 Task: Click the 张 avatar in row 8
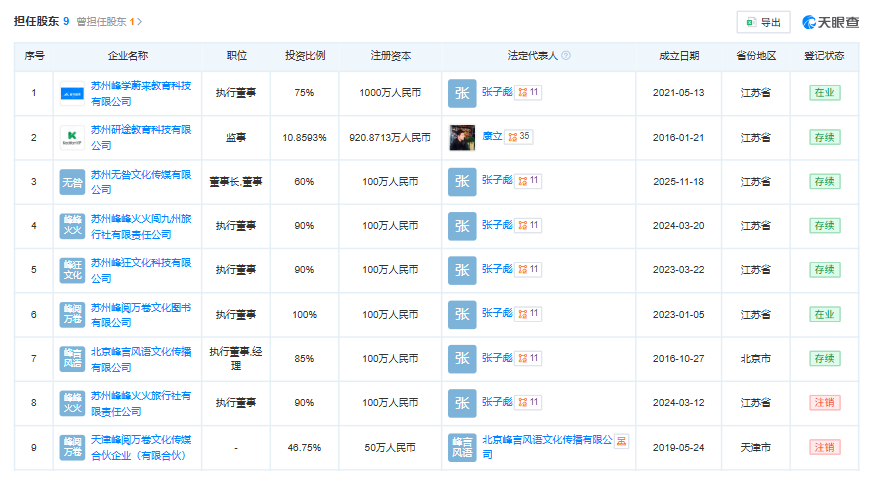coord(461,403)
